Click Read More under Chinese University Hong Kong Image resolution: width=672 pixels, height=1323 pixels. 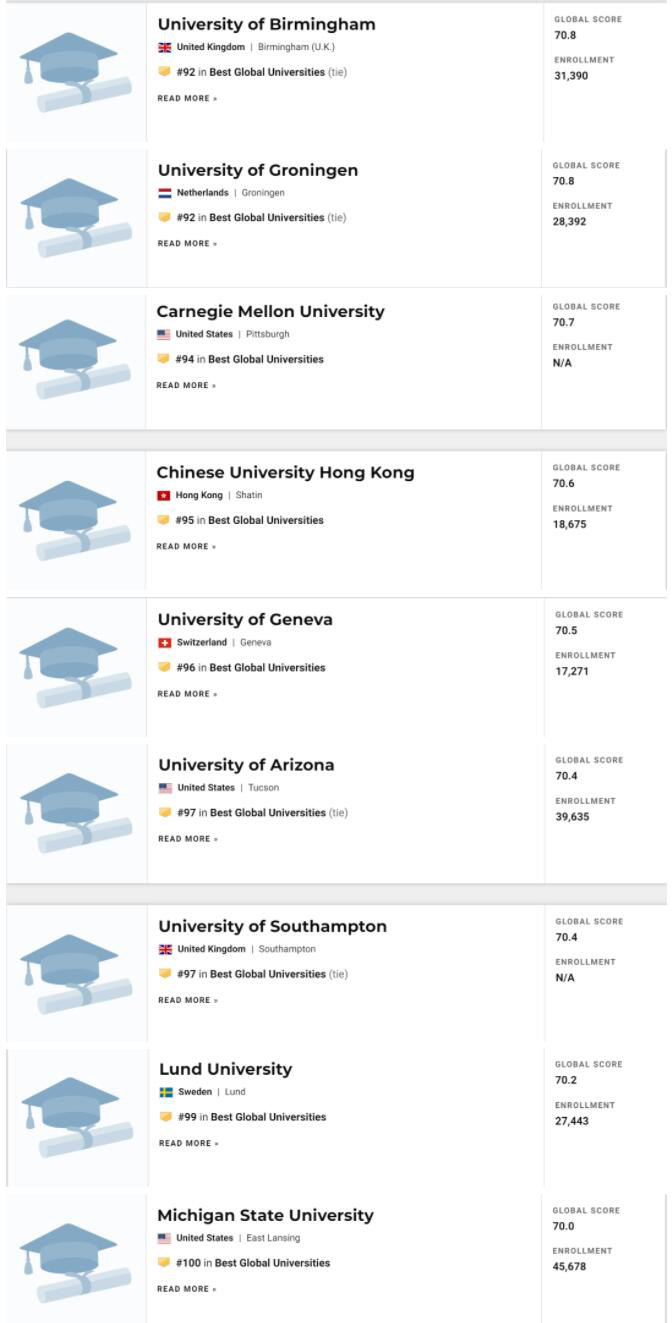click(186, 546)
